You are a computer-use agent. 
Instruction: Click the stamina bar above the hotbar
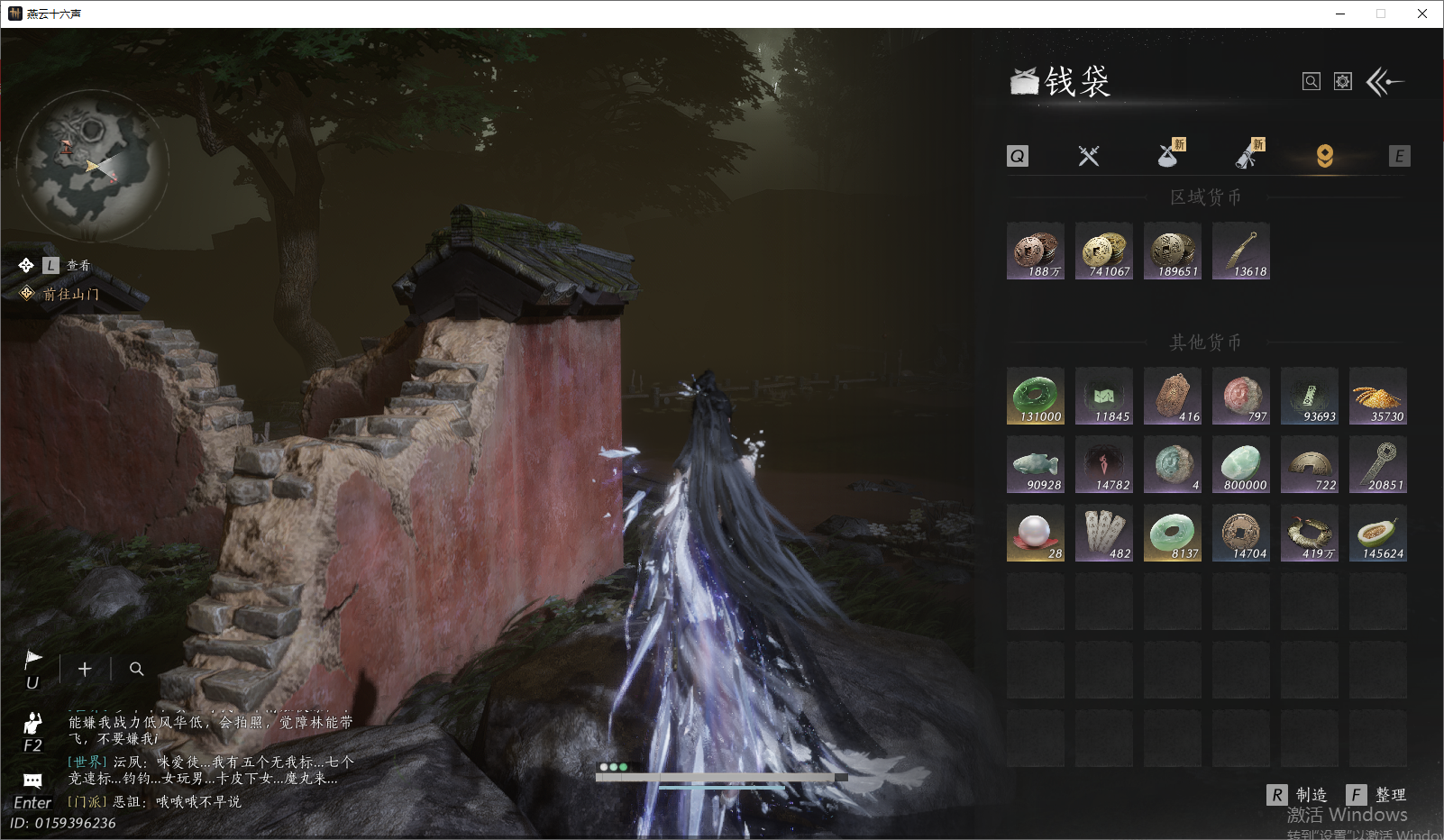coord(721,777)
